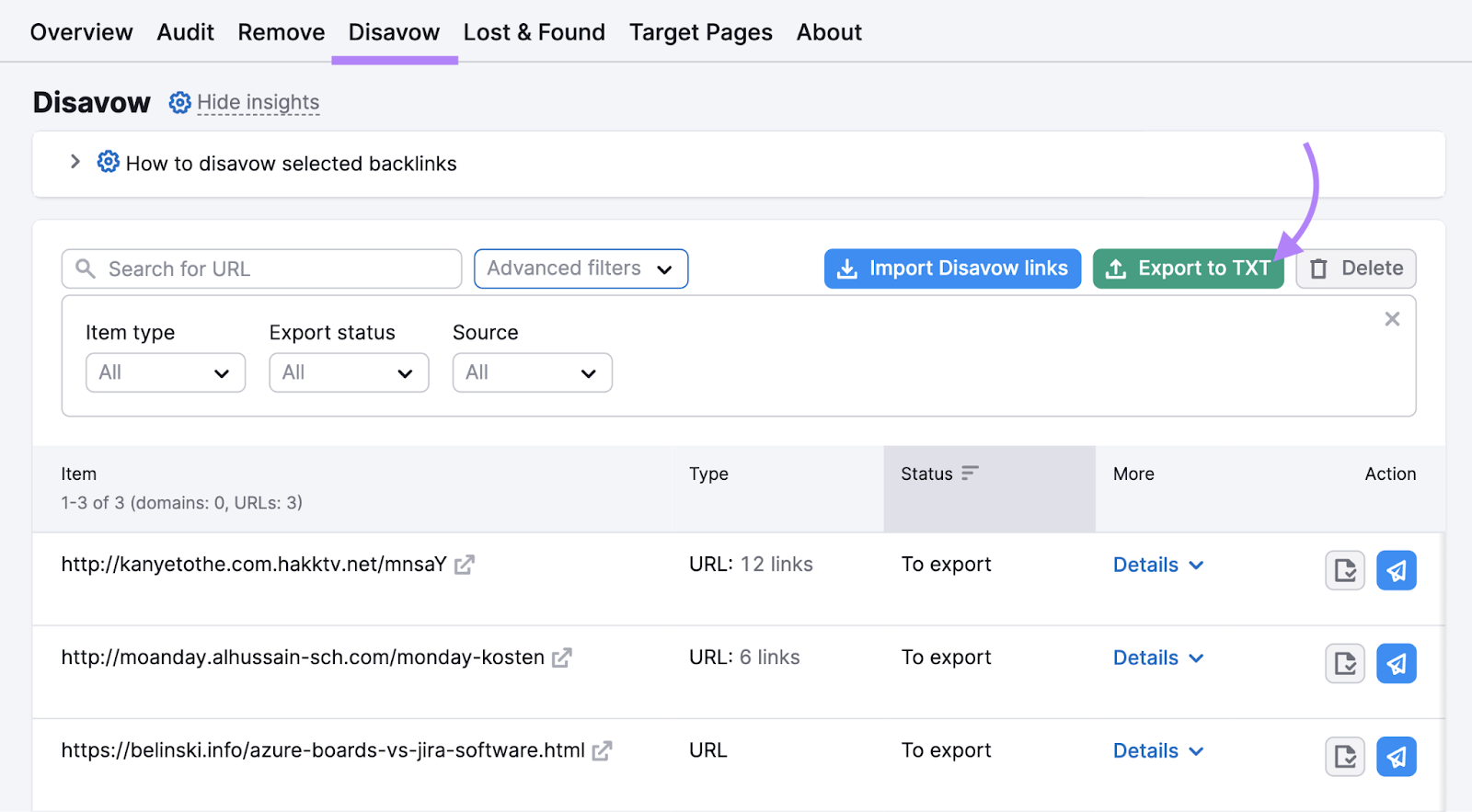
Task: Toggle the Advanced filters dropdown
Action: click(x=581, y=269)
